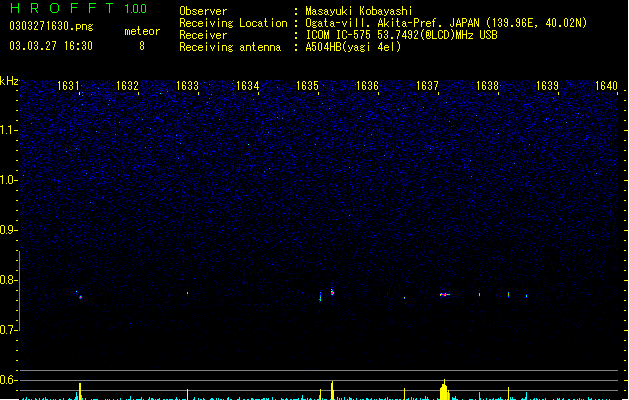Click the meteor echo blob near 1631
This screenshot has height=400, width=629.
click(x=80, y=297)
